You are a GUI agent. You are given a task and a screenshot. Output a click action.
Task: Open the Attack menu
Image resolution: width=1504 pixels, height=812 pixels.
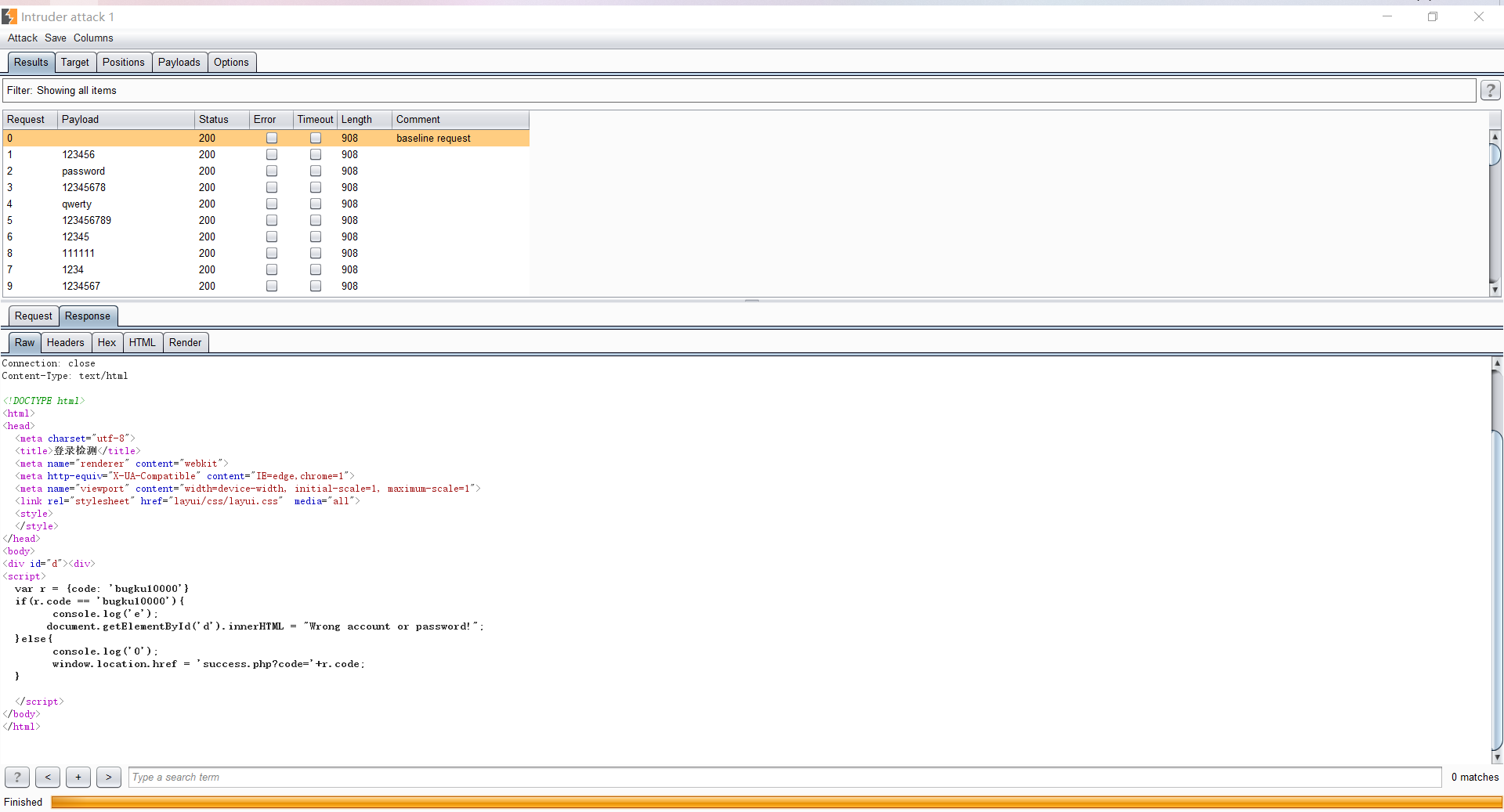pos(23,38)
